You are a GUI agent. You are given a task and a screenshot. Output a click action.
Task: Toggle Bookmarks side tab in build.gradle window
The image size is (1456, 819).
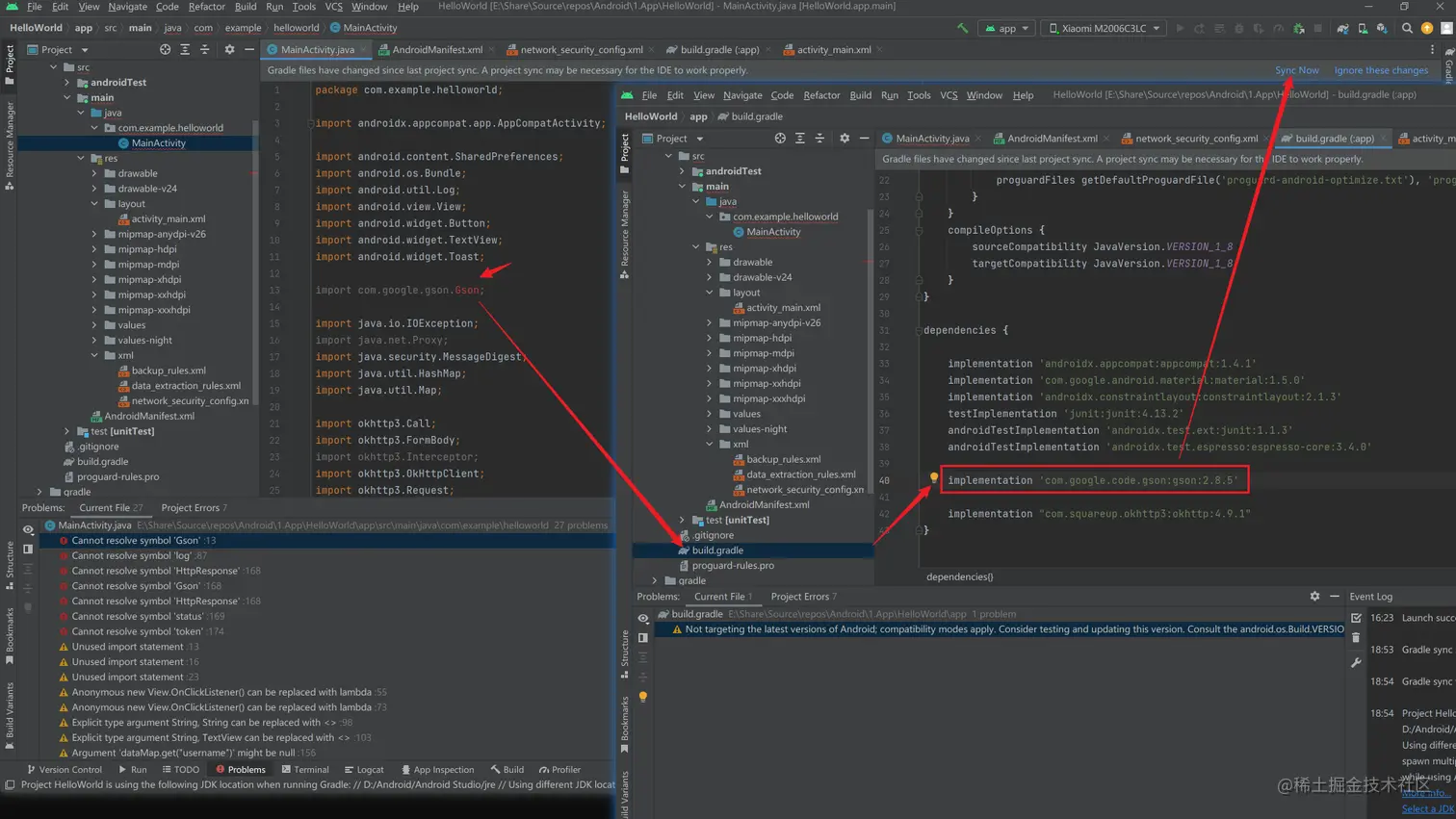click(625, 726)
